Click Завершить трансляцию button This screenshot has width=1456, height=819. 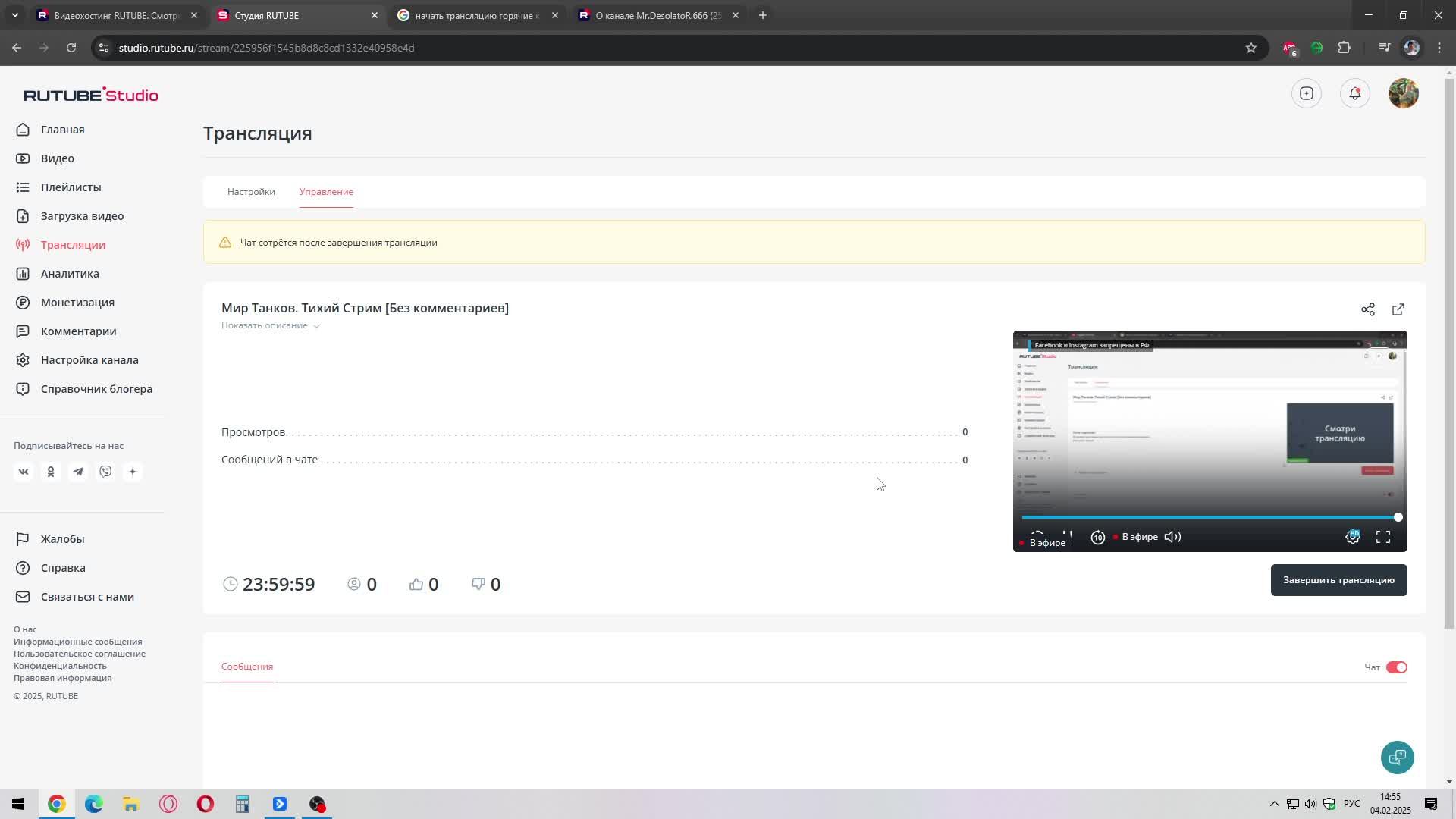click(x=1338, y=580)
